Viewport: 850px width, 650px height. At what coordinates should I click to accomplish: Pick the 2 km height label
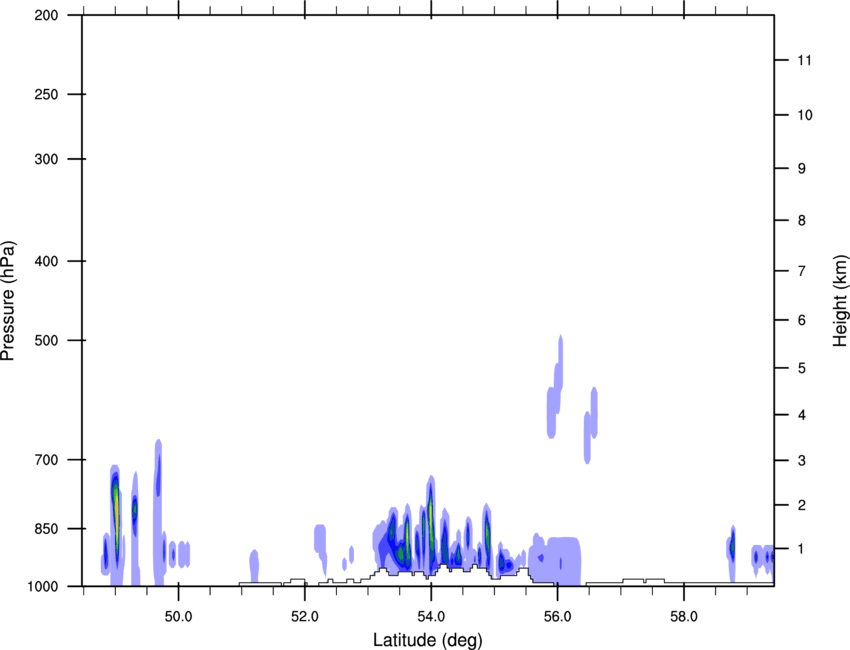801,505
